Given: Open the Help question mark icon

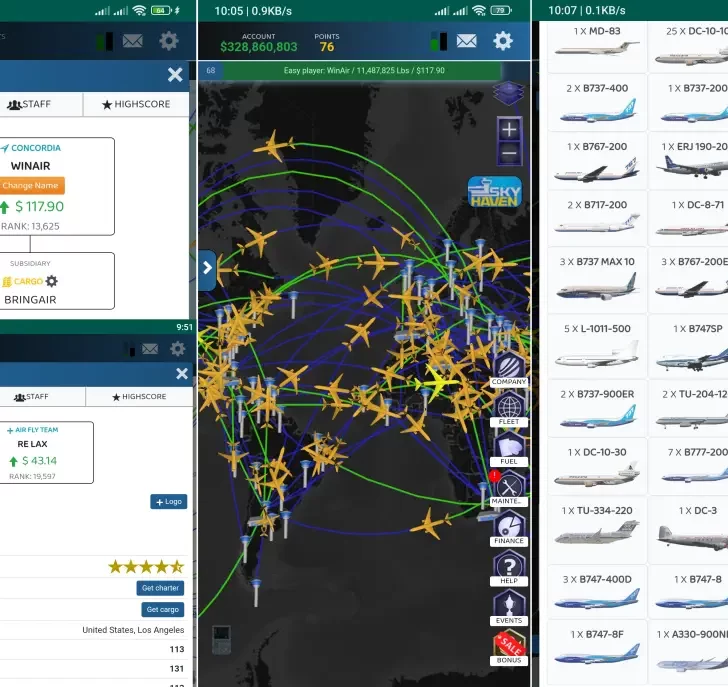Looking at the screenshot, I should click(x=509, y=567).
